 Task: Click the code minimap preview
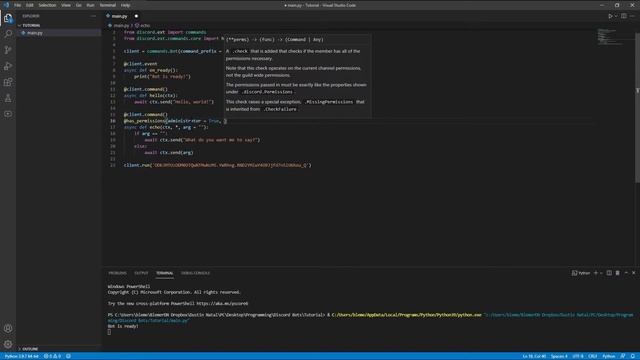611,37
